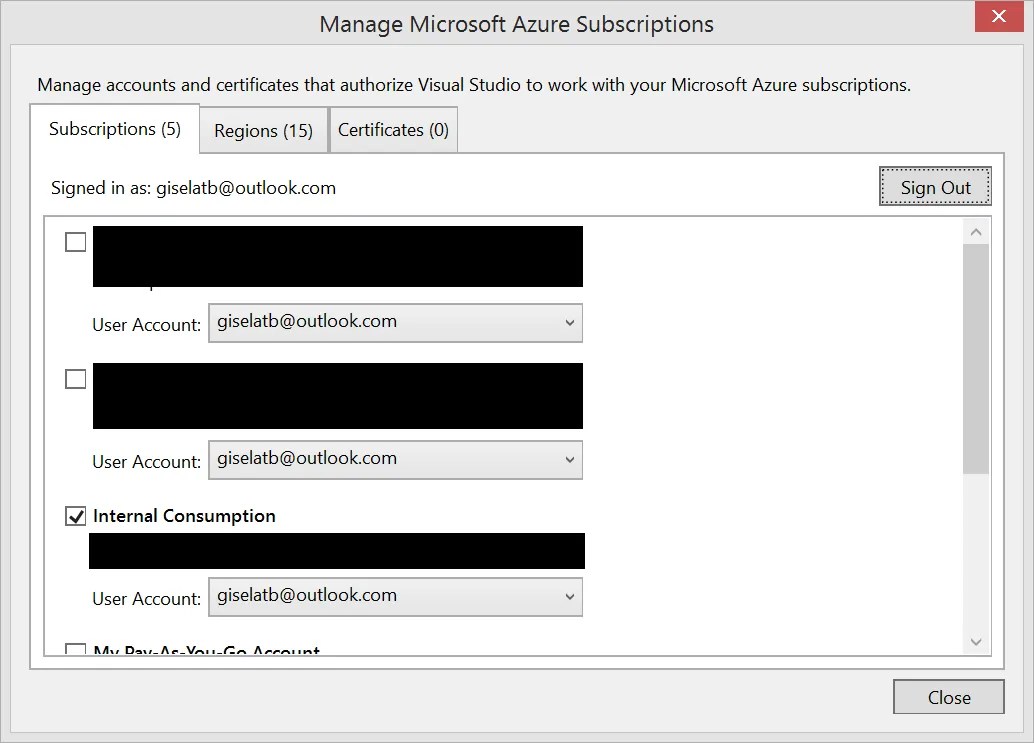The width and height of the screenshot is (1034, 743).
Task: Click the 'Signed in as: giselatb@outlook.com' text
Action: click(193, 188)
